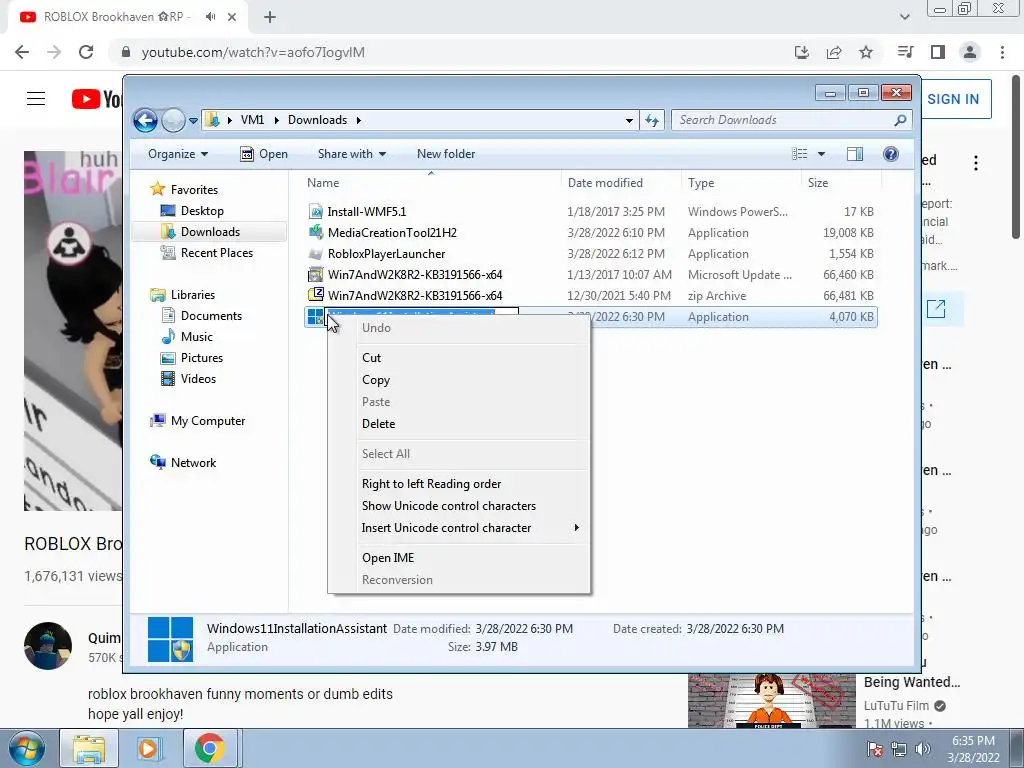Open the Chrome three-dot menu

[1002, 52]
